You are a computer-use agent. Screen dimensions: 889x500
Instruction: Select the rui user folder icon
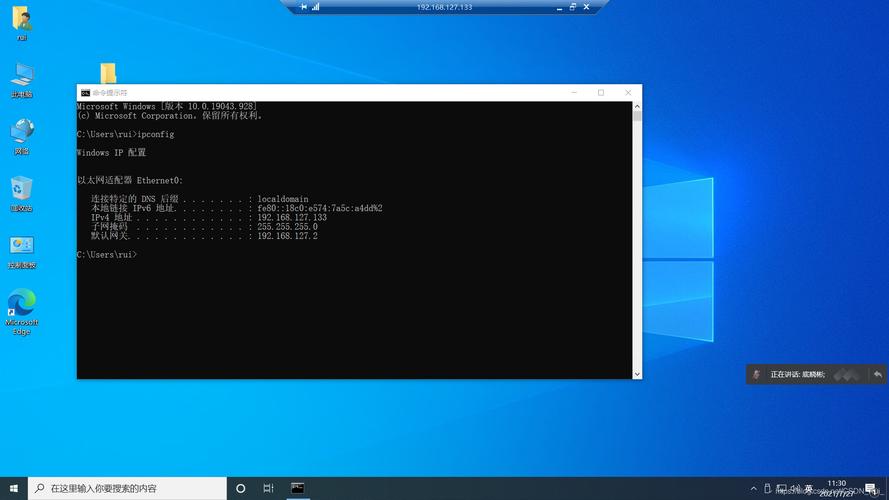pos(22,23)
